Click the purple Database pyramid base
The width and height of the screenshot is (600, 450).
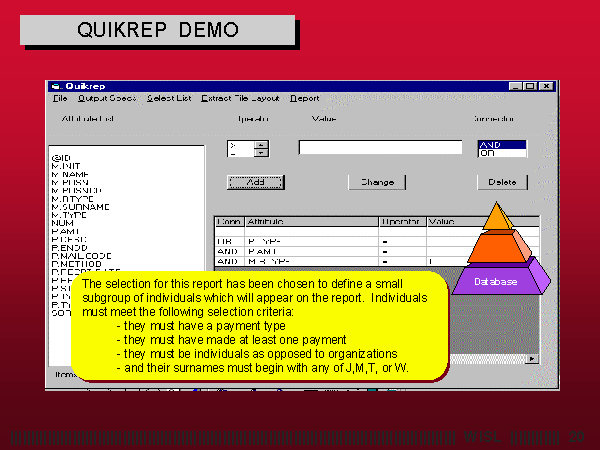[x=497, y=281]
